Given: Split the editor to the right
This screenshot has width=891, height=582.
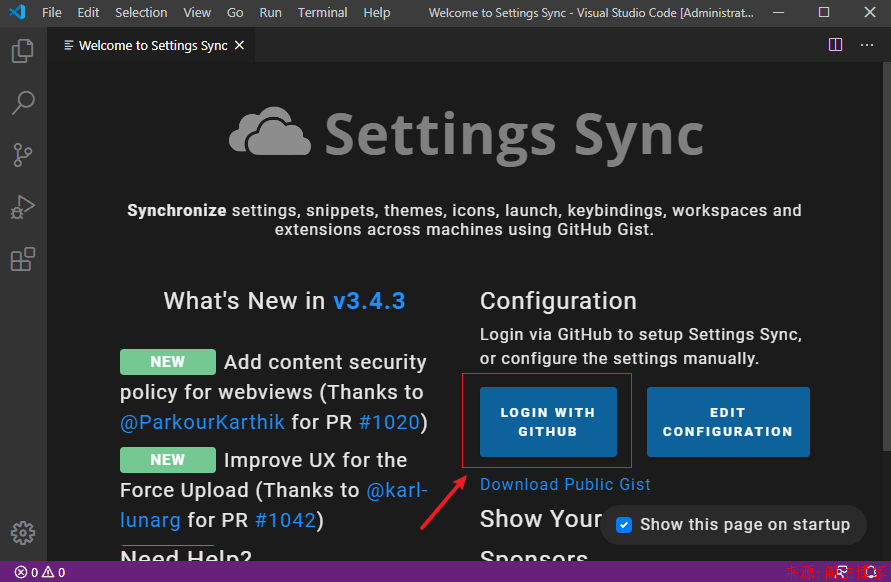Looking at the screenshot, I should 835,45.
